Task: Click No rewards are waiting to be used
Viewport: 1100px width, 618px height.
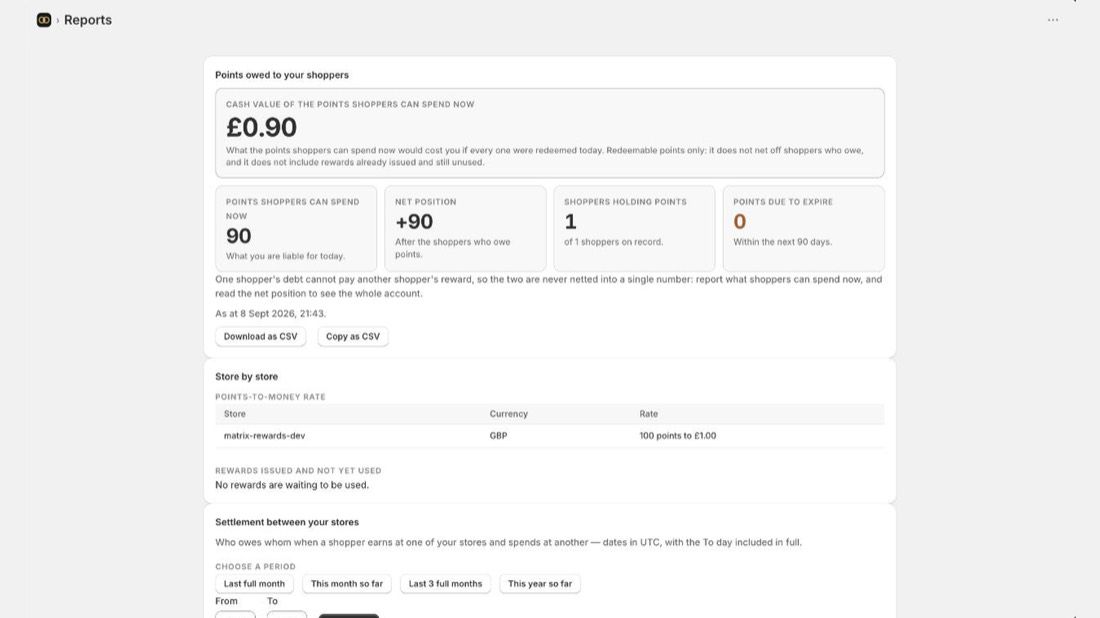Action: click(x=292, y=485)
